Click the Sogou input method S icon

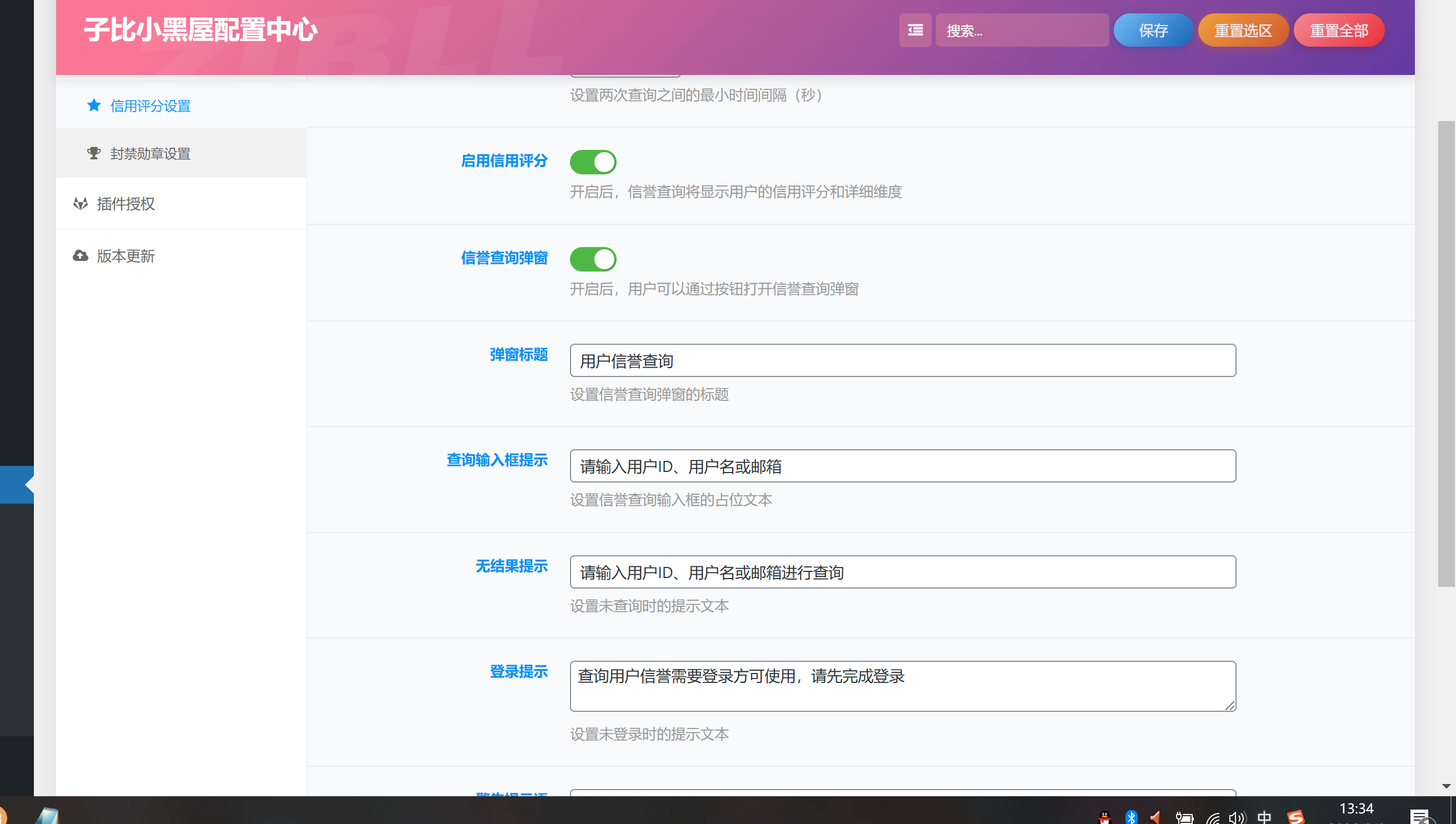[x=1295, y=817]
